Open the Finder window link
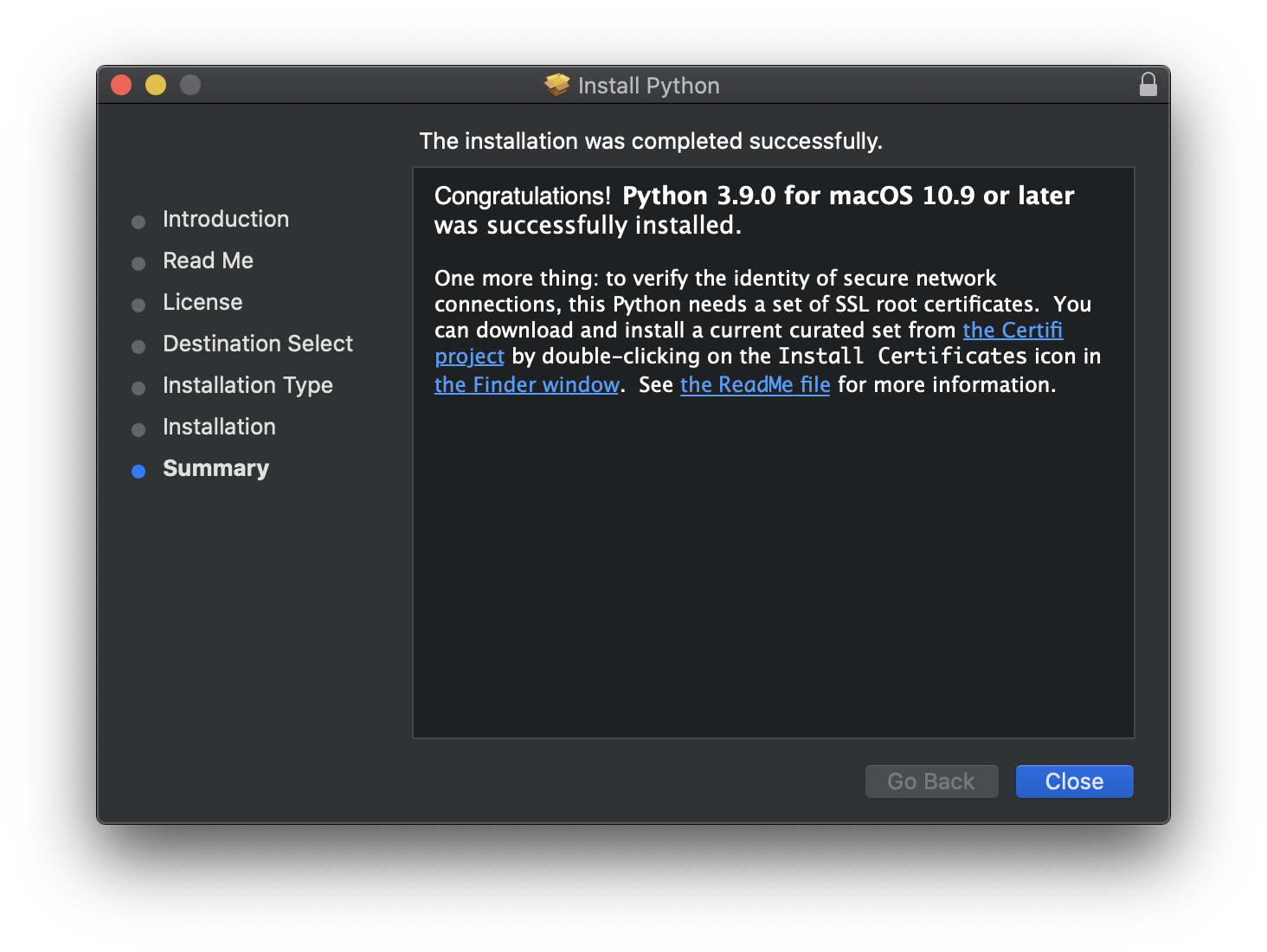 526,384
